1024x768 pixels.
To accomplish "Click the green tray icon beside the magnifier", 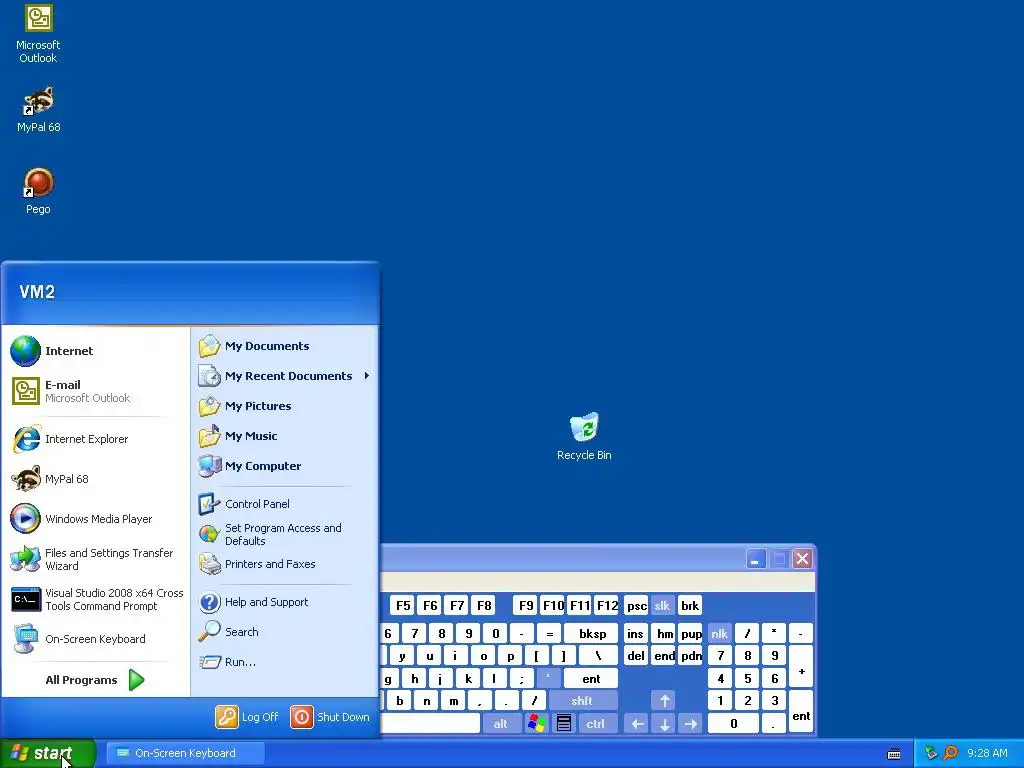I will [x=931, y=753].
